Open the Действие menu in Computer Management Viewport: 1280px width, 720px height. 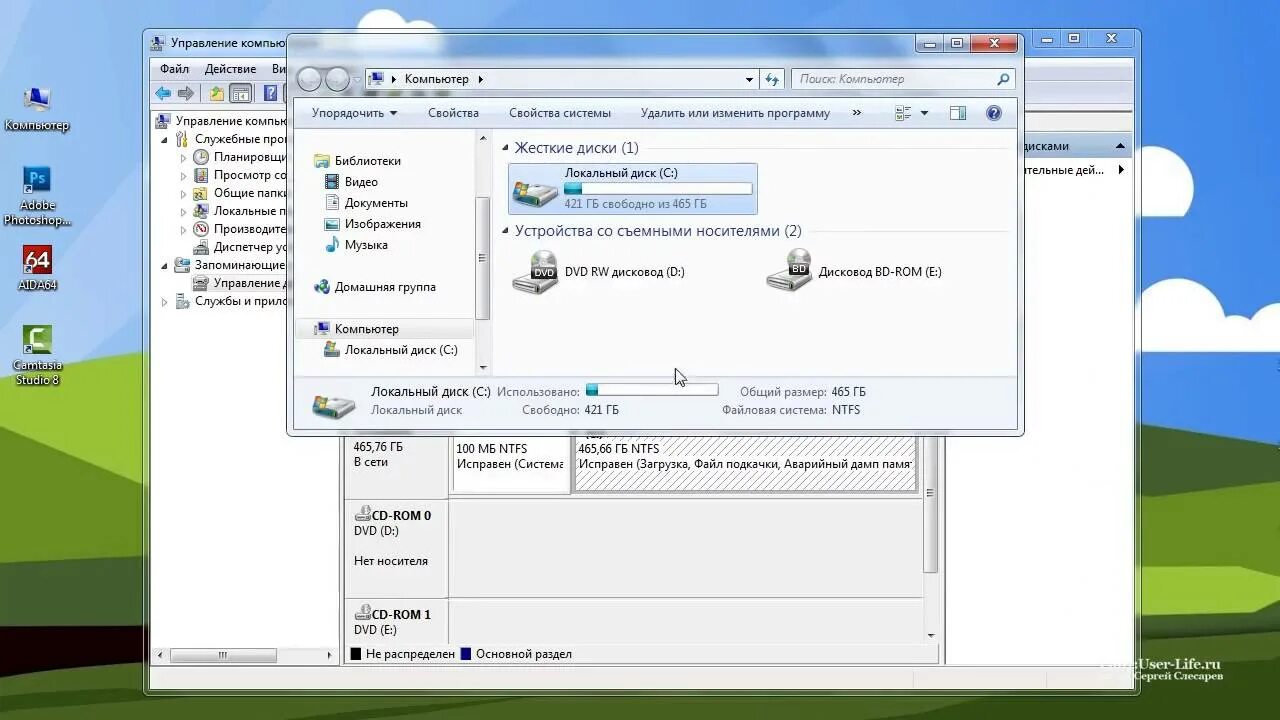[x=230, y=69]
